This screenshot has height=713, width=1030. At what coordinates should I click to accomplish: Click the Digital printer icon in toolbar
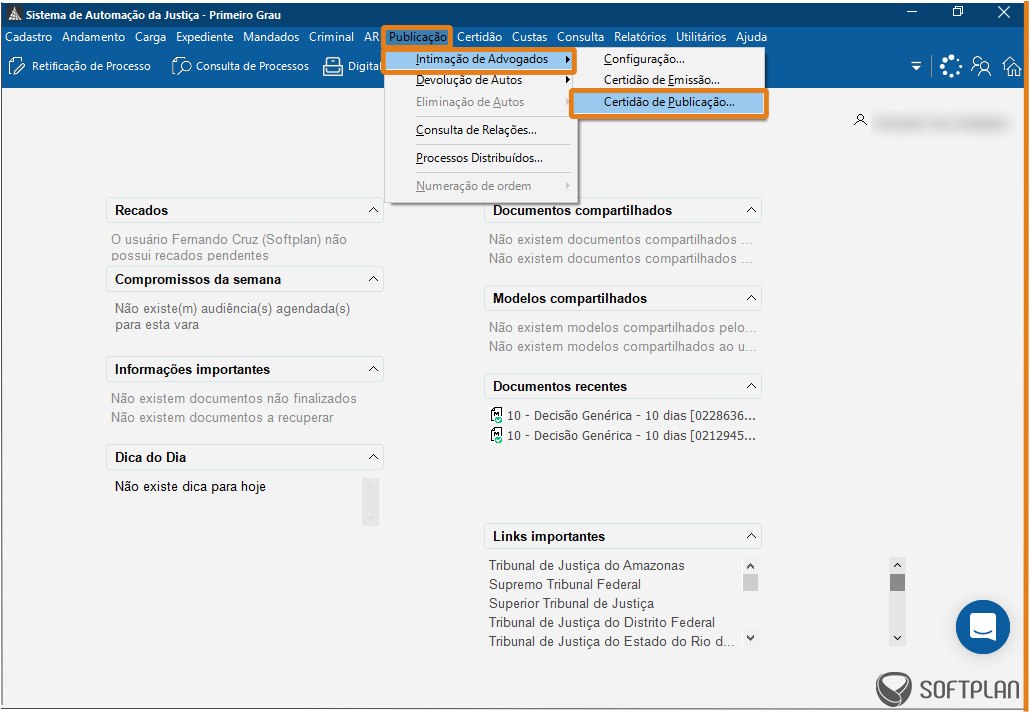(x=332, y=66)
